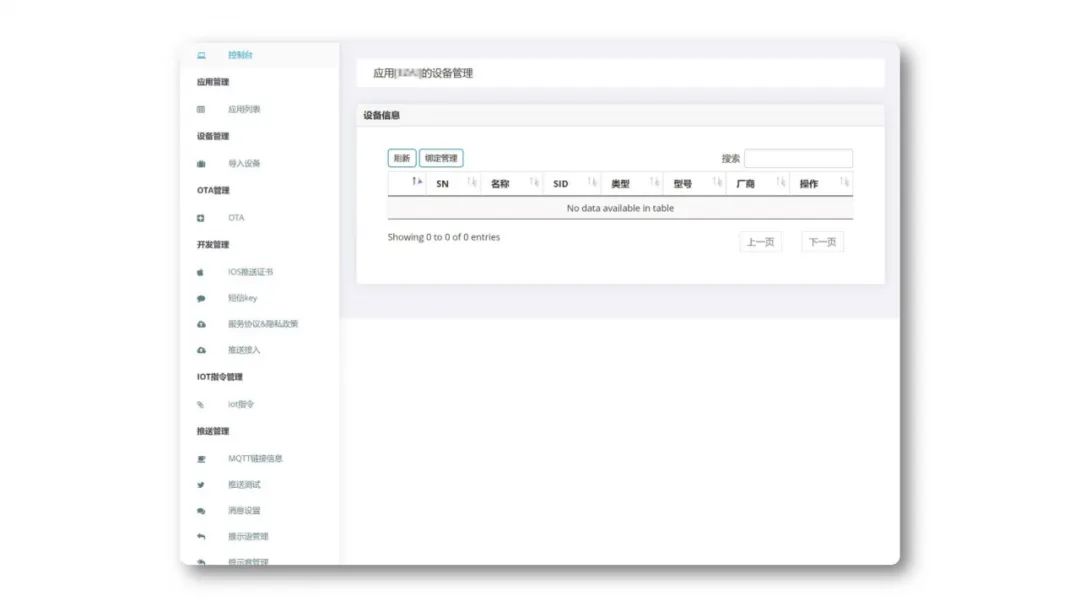Sort table by 类型 column
Image resolution: width=1080 pixels, height=607 pixels.
click(x=632, y=184)
